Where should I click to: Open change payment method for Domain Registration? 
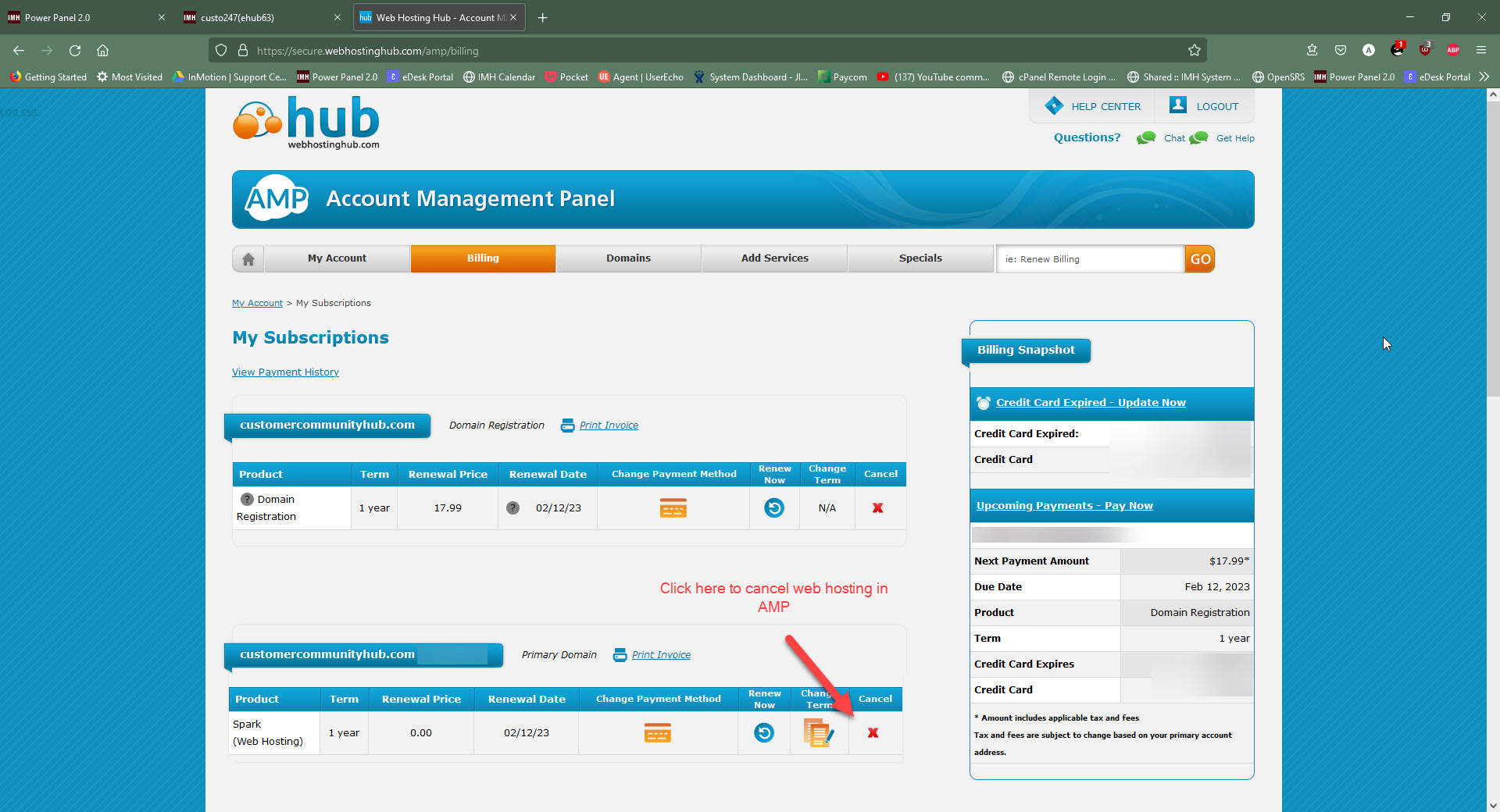(x=673, y=509)
